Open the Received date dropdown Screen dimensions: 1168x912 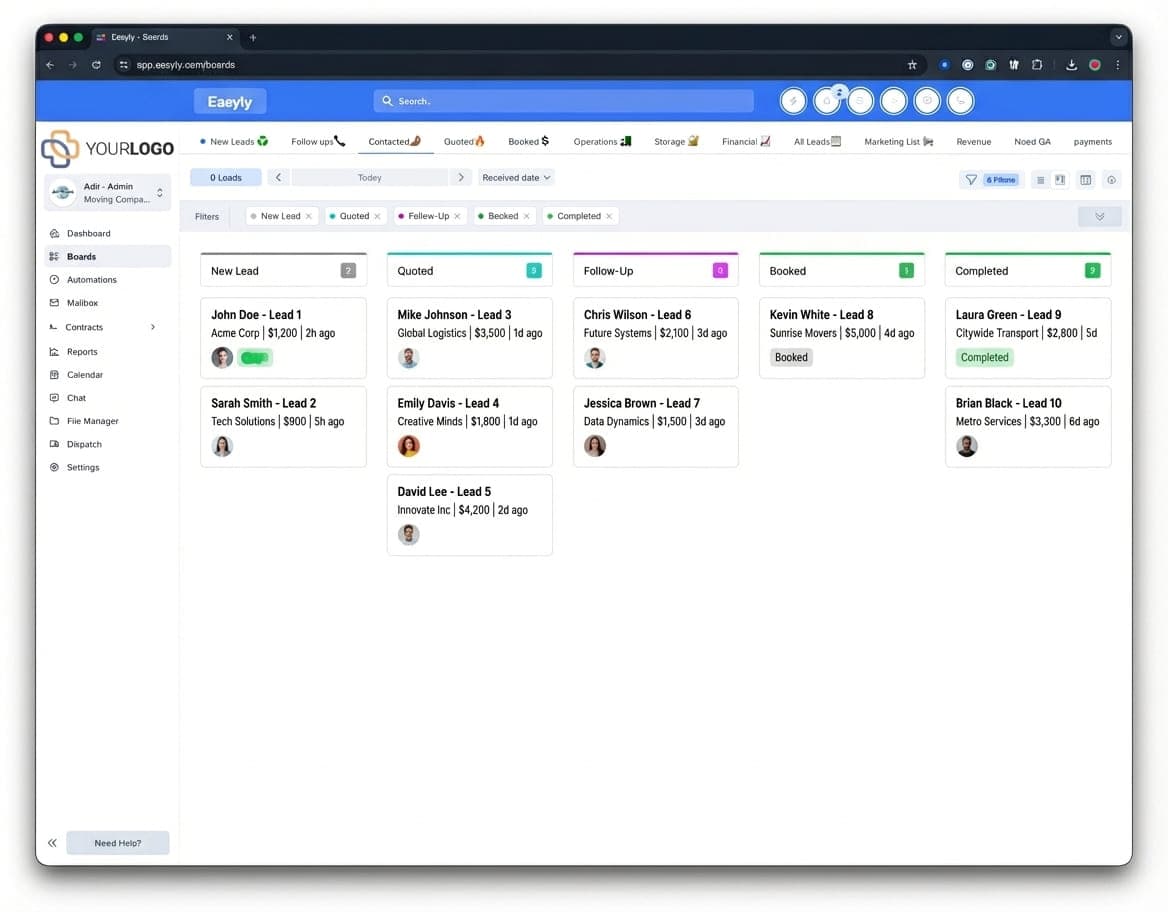516,177
